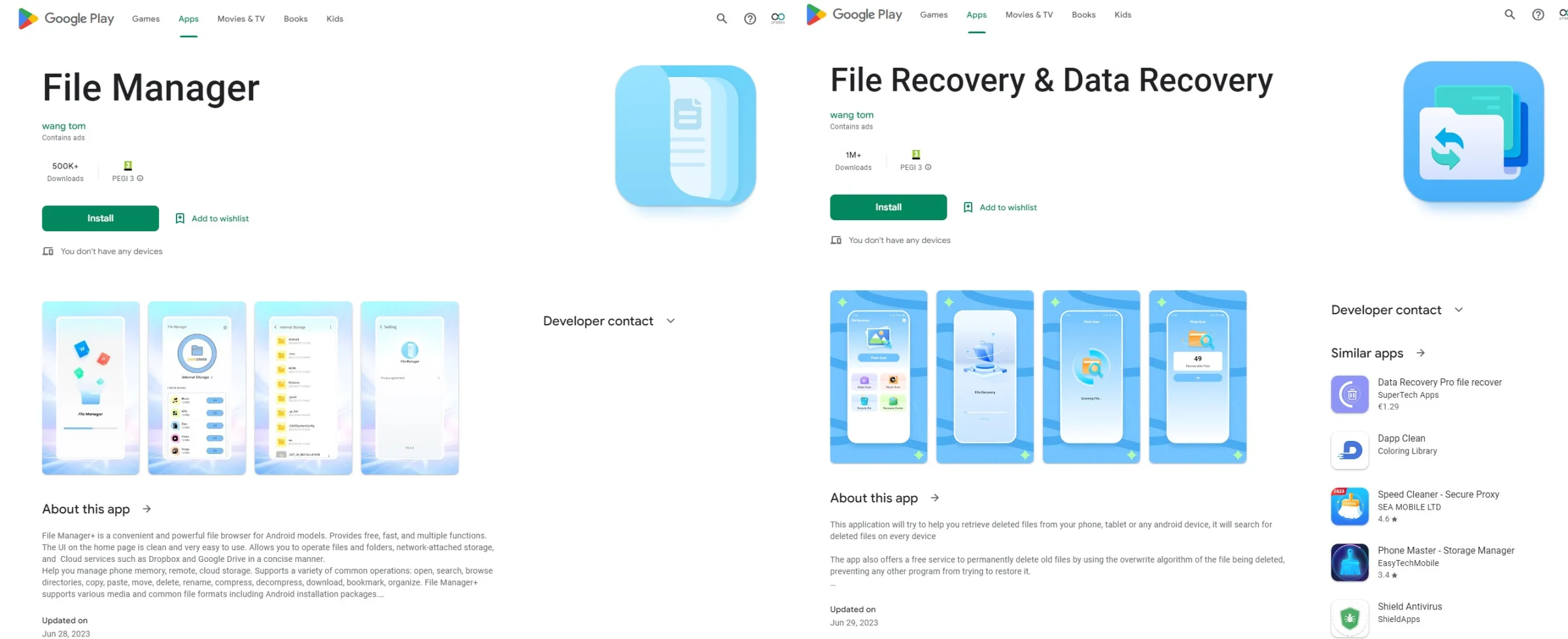Click the search icon on File Recovery page

point(1510,14)
